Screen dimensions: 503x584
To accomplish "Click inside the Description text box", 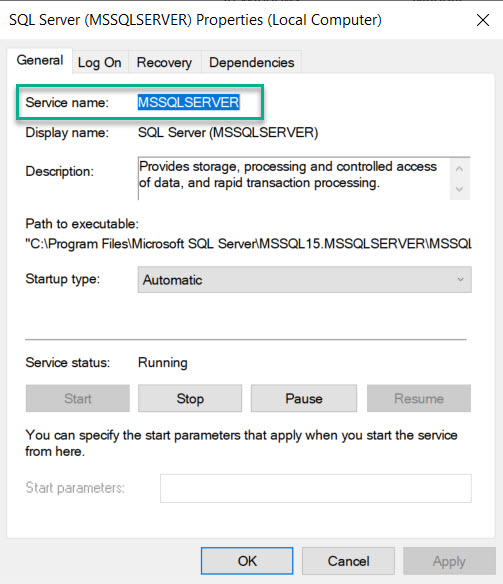I will point(293,178).
